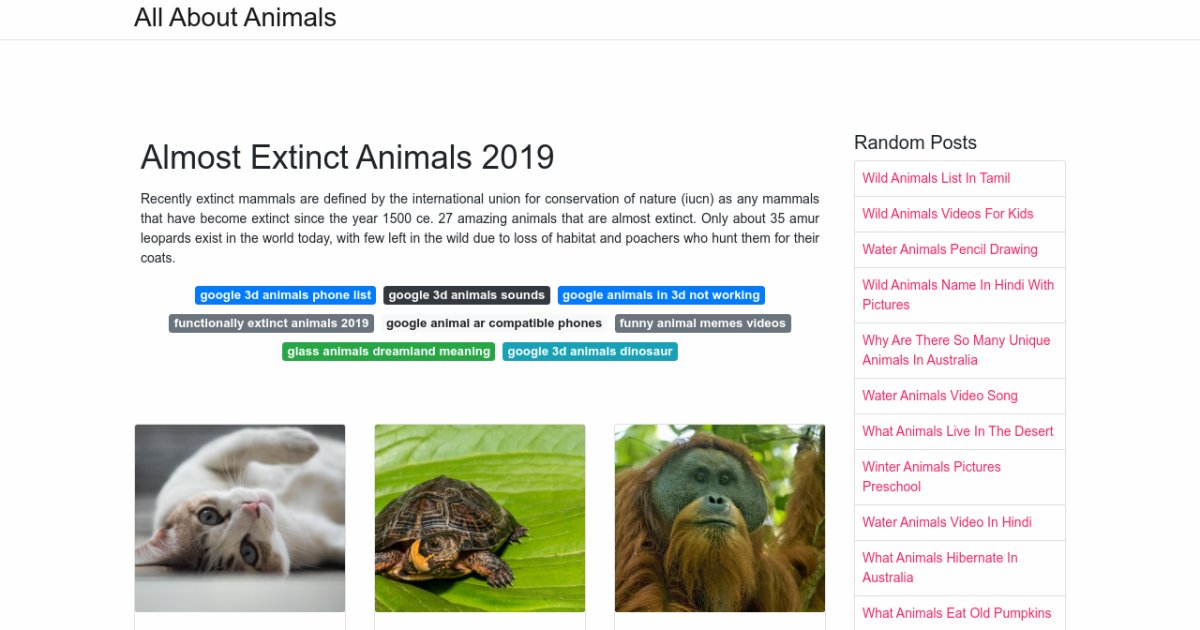Viewport: 1200px width, 630px height.
Task: Click the turtle on leaf thumbnail
Action: click(480, 518)
